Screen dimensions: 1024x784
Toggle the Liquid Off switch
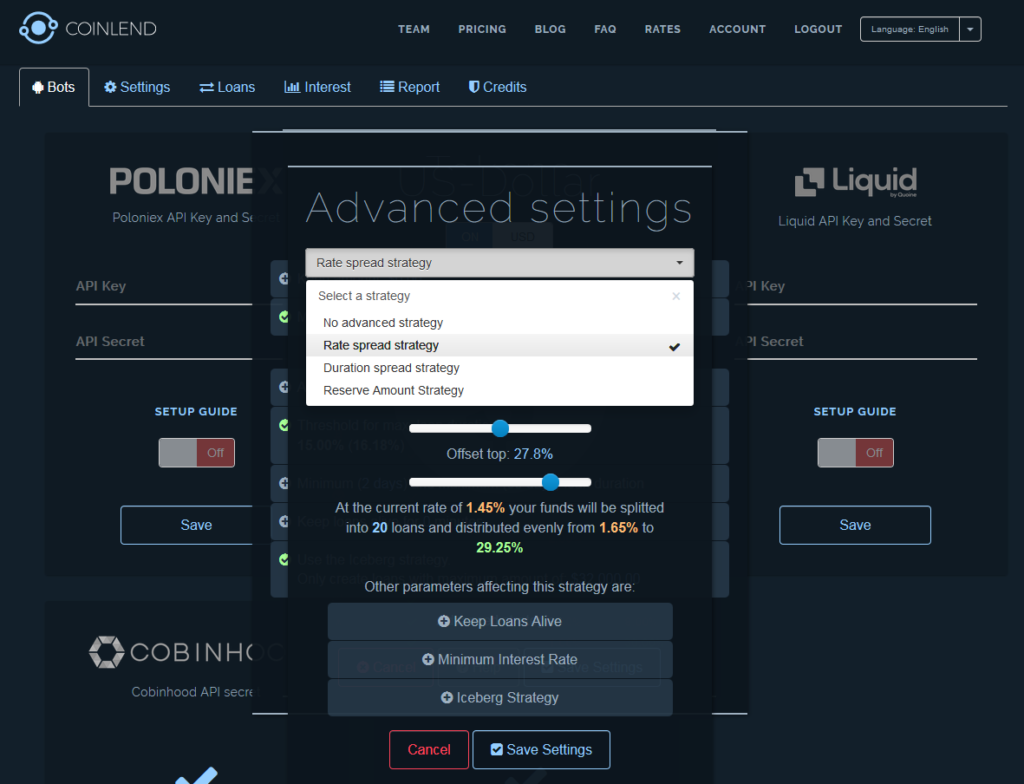(x=856, y=453)
